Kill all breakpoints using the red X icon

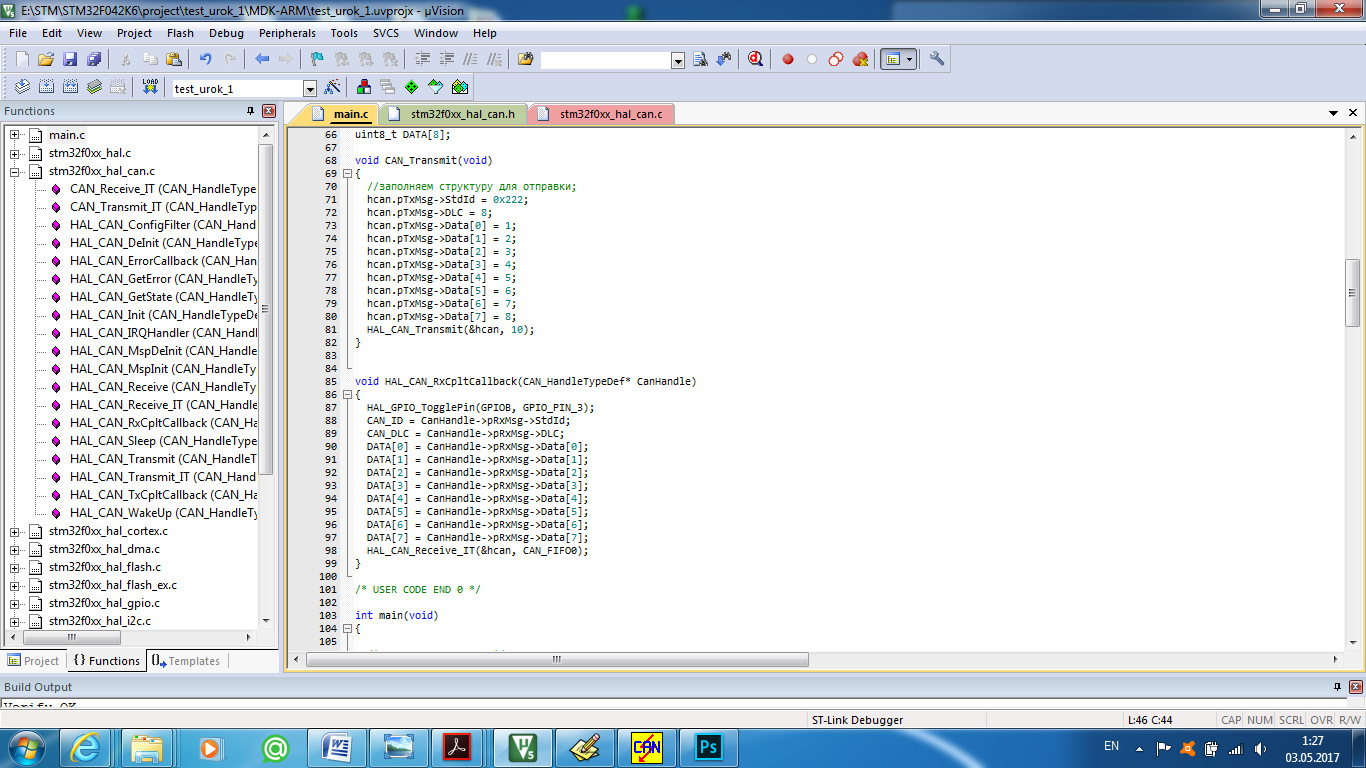[x=860, y=59]
